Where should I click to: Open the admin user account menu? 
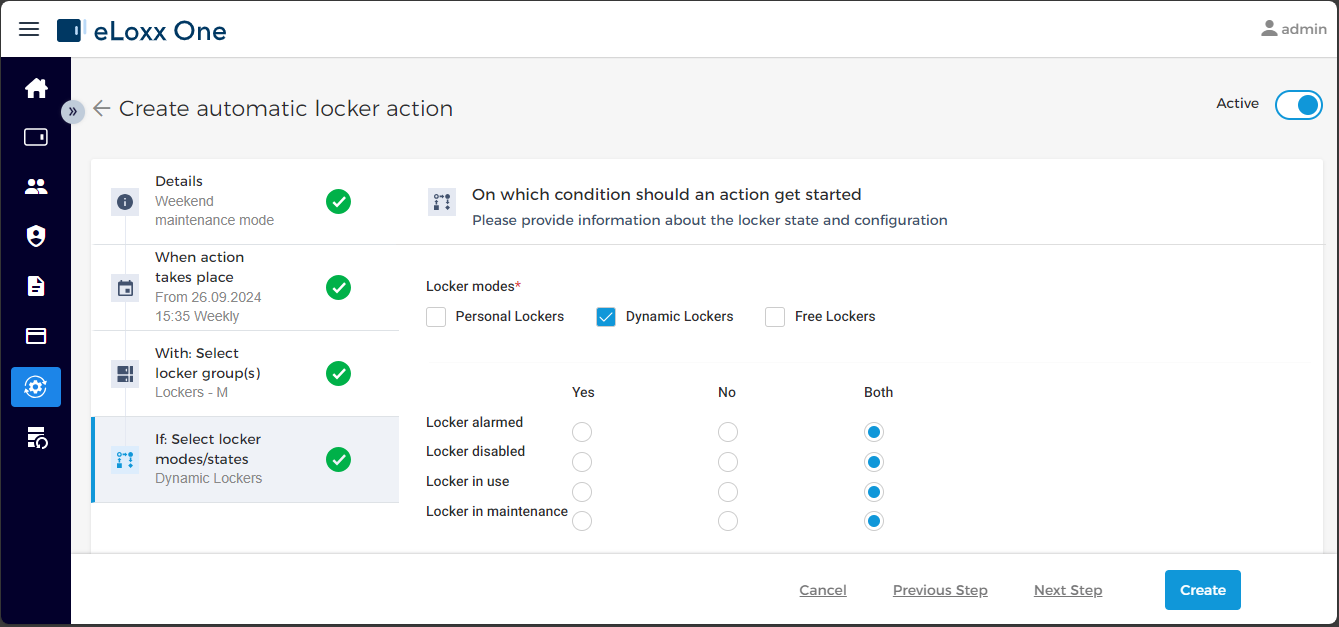point(1294,29)
